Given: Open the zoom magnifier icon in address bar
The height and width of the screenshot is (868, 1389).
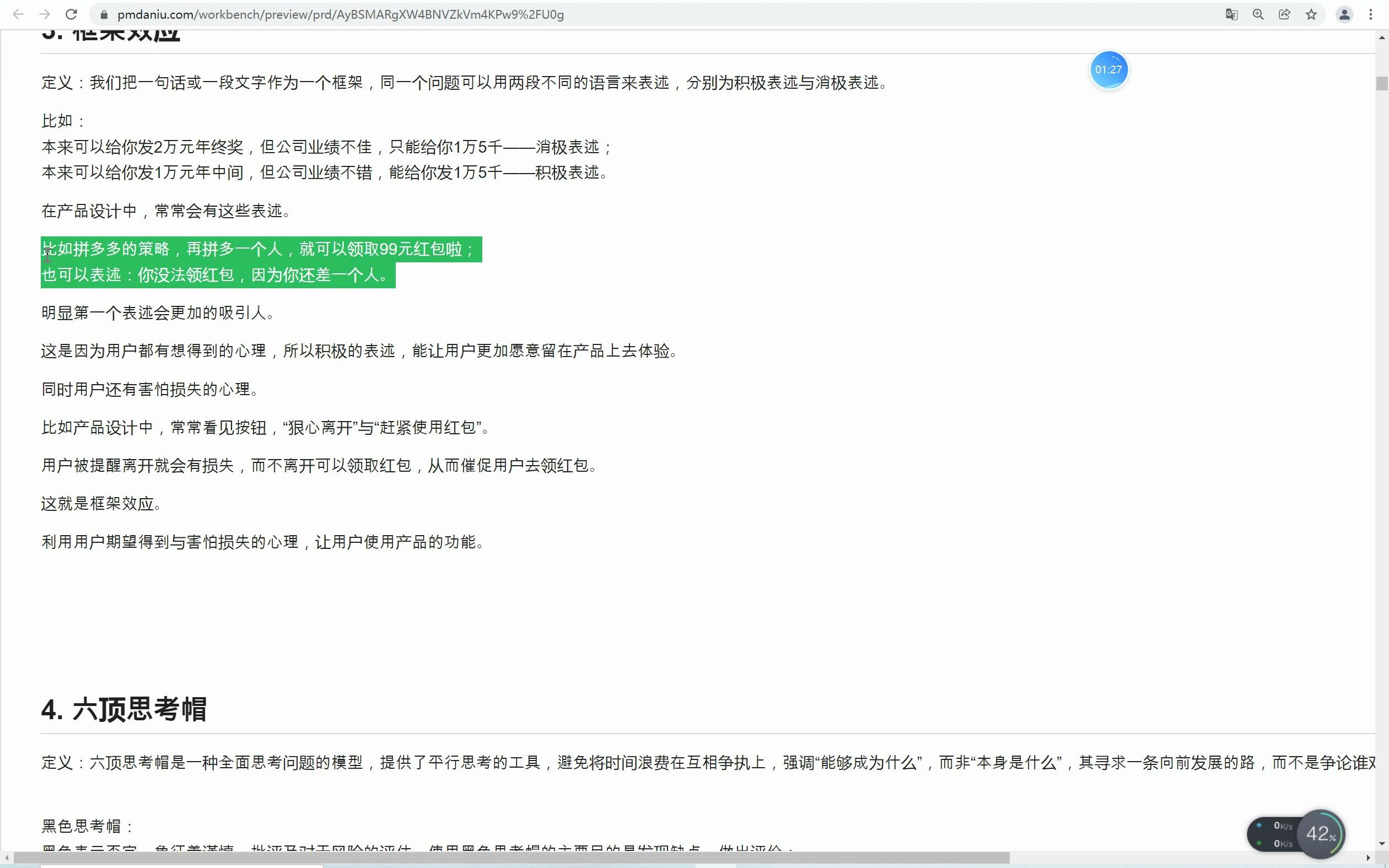Looking at the screenshot, I should pos(1258,14).
